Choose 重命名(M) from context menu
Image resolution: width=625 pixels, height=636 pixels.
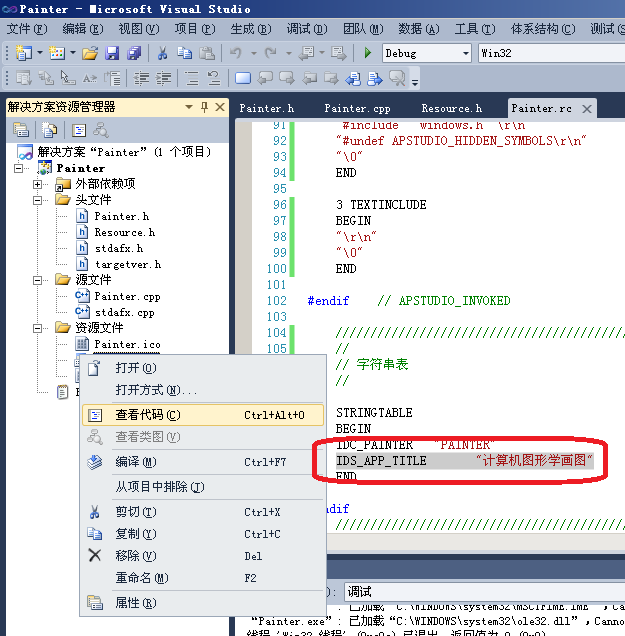(x=203, y=578)
